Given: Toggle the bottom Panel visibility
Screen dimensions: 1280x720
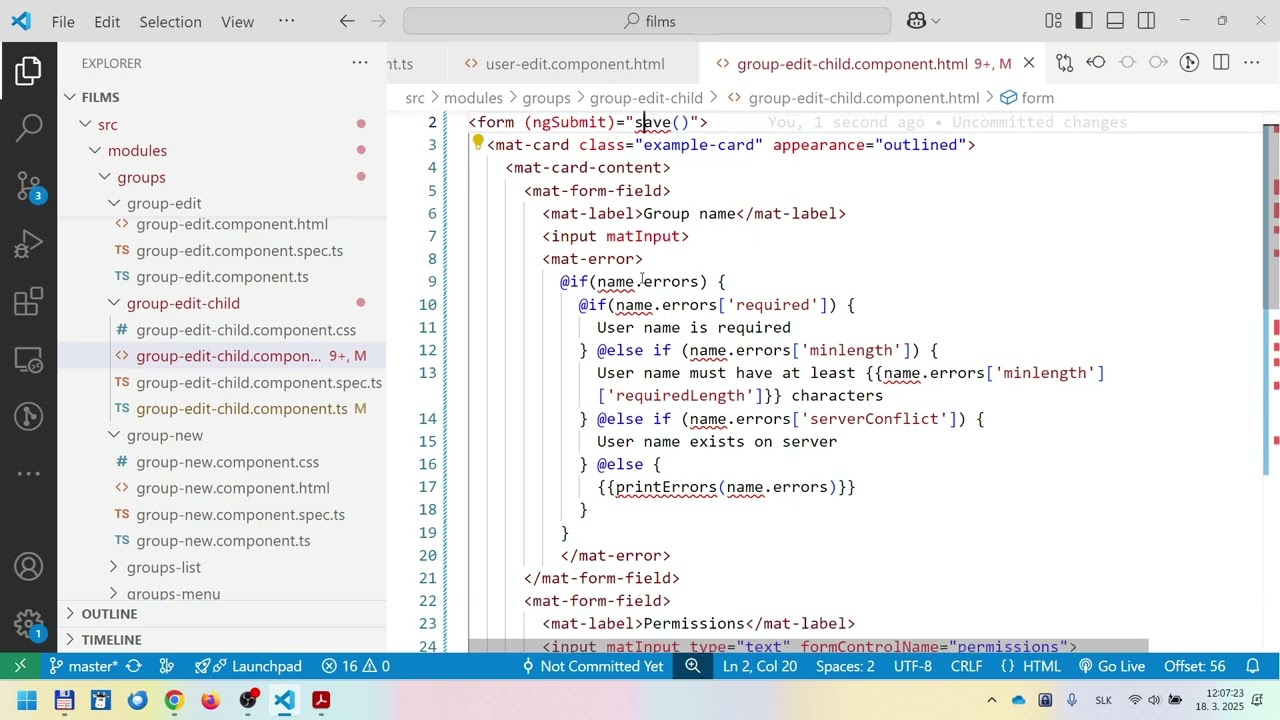Looking at the screenshot, I should 1116,21.
